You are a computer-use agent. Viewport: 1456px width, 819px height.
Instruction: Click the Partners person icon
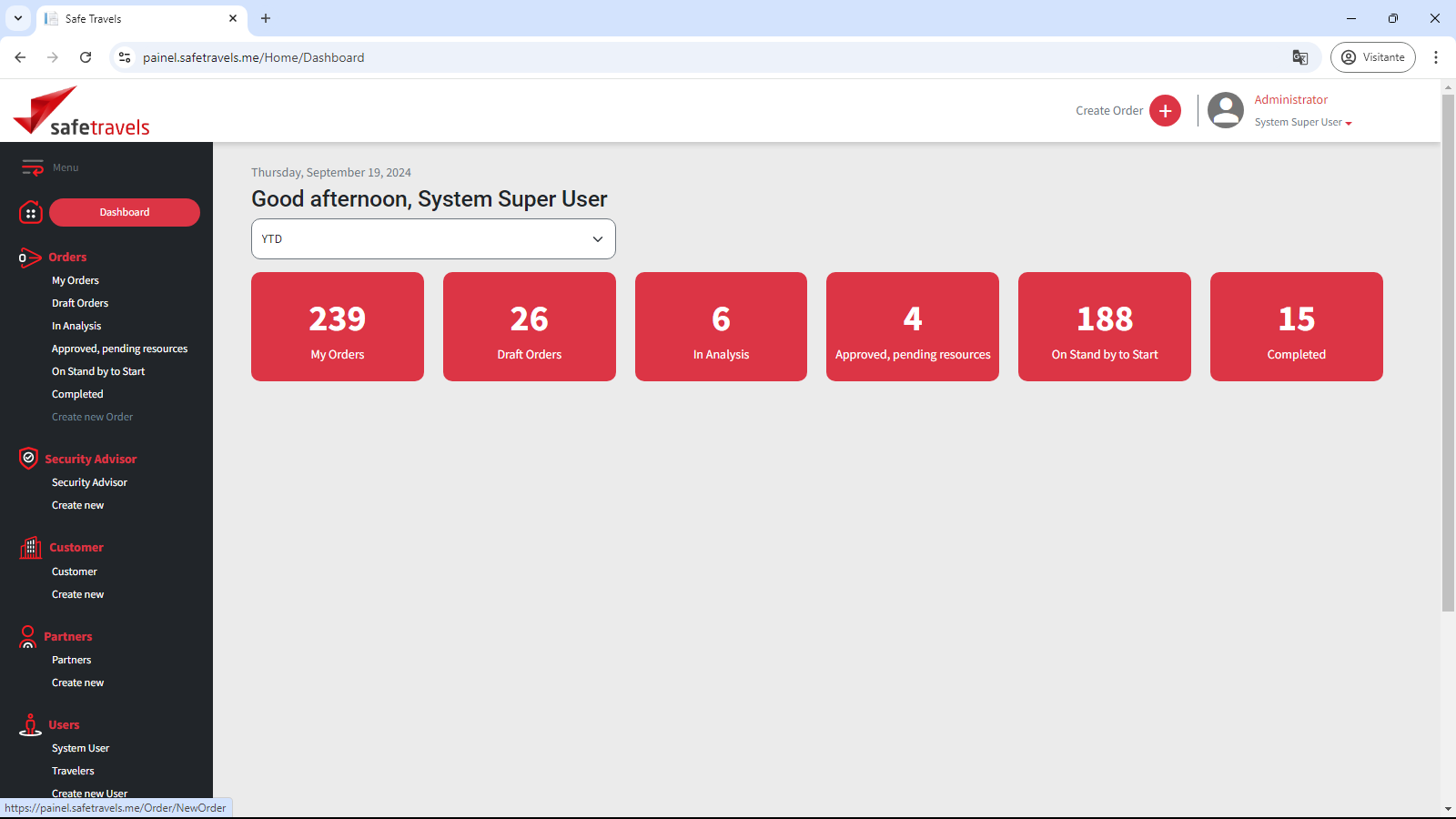coord(28,636)
